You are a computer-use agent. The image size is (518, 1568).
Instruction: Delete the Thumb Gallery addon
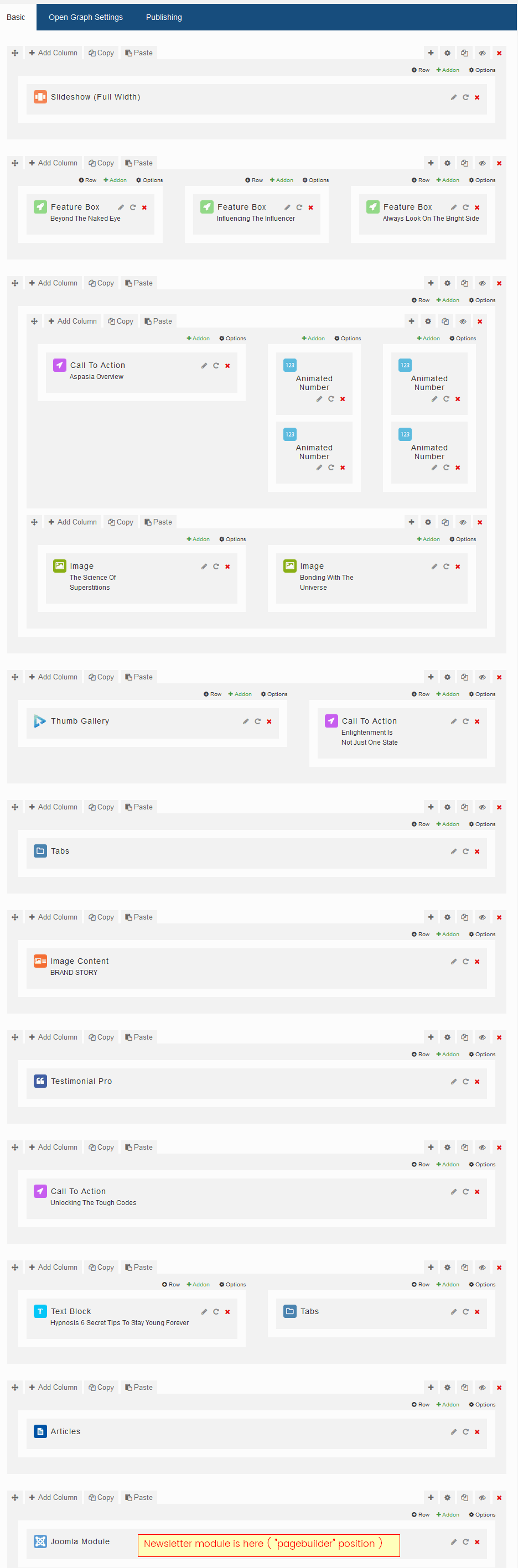click(x=269, y=721)
